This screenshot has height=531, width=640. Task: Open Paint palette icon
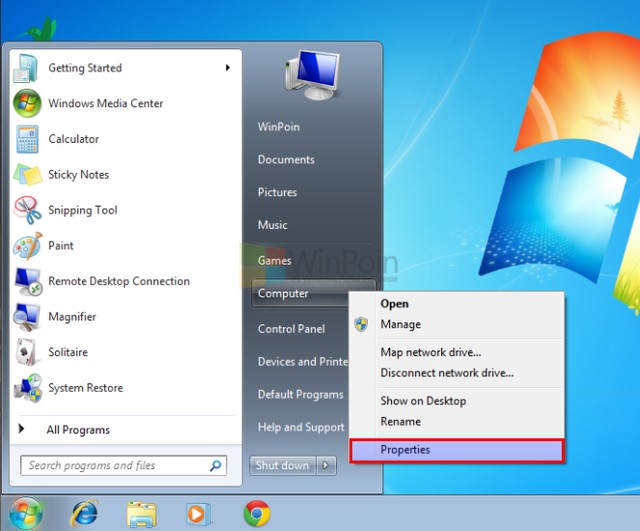point(27,246)
